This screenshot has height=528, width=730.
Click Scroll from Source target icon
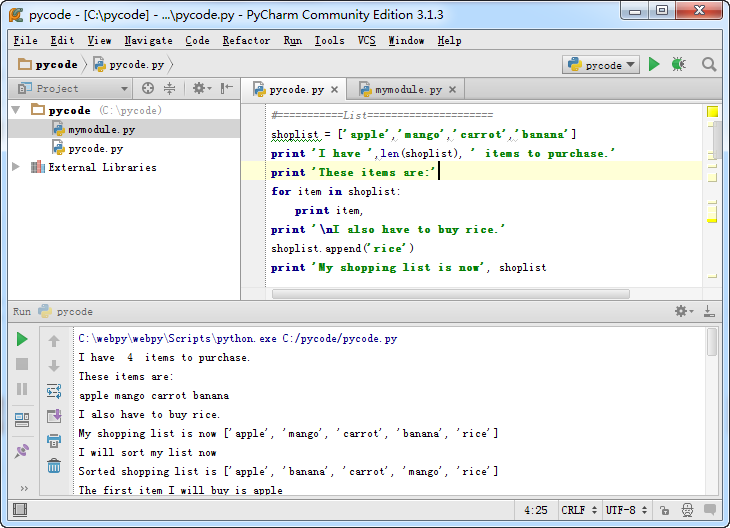click(x=148, y=89)
